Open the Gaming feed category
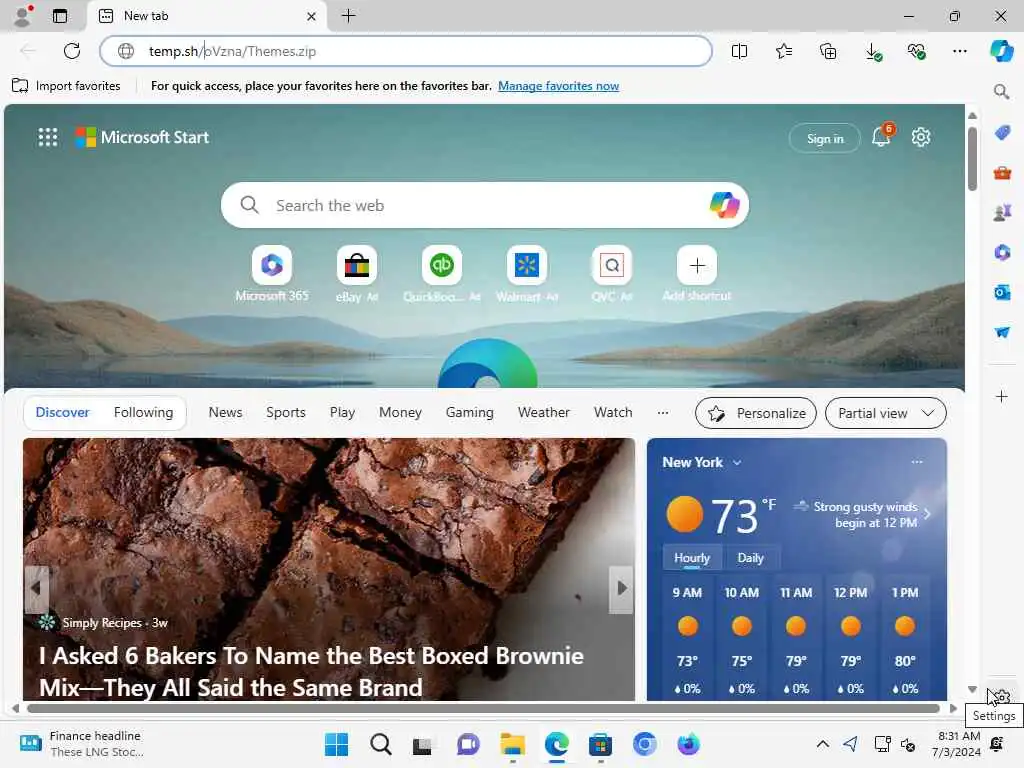Screen dimensions: 1024x768 tap(470, 413)
